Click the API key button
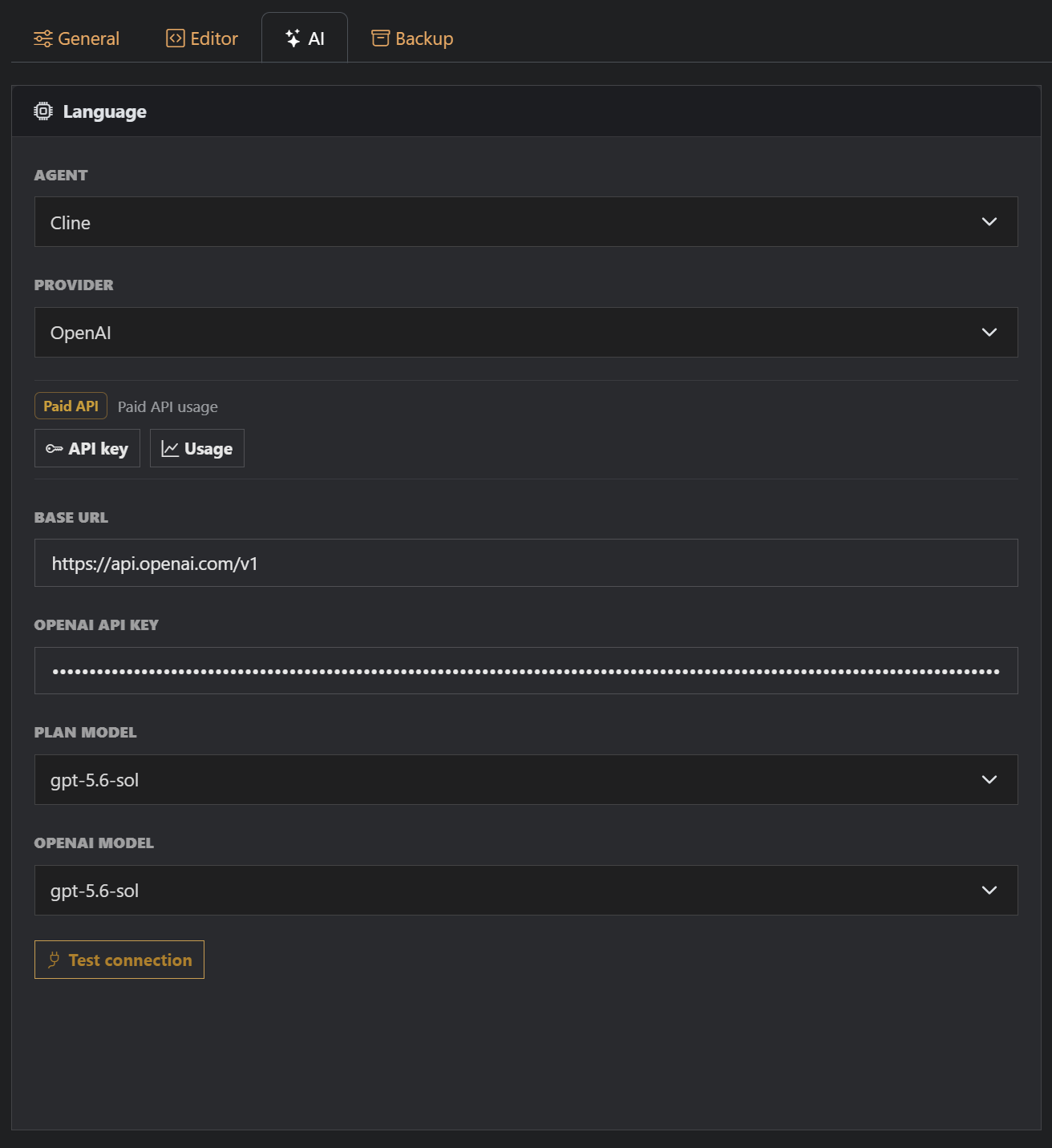The width and height of the screenshot is (1052, 1148). (x=87, y=449)
